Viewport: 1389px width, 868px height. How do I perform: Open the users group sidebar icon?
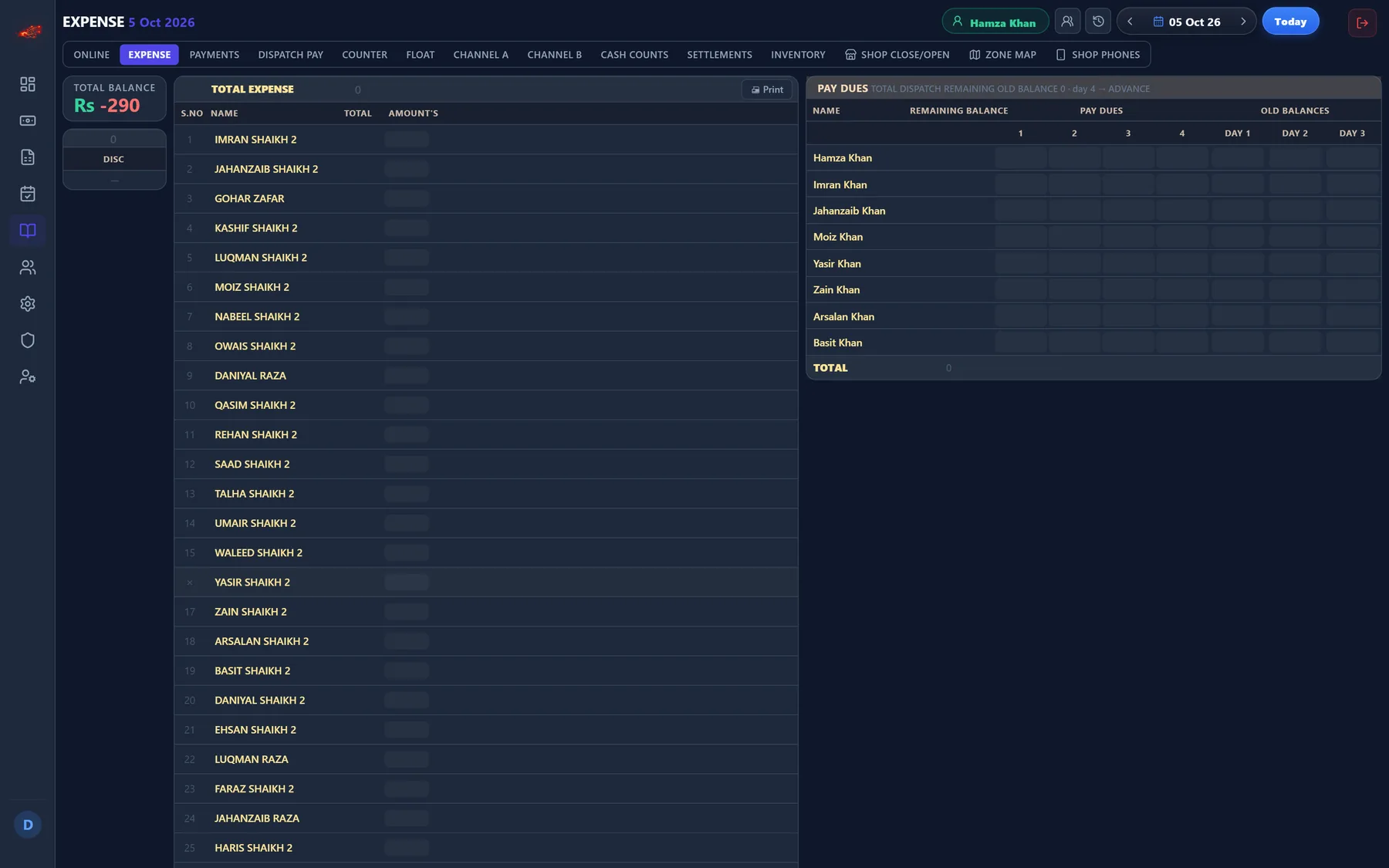(x=28, y=267)
